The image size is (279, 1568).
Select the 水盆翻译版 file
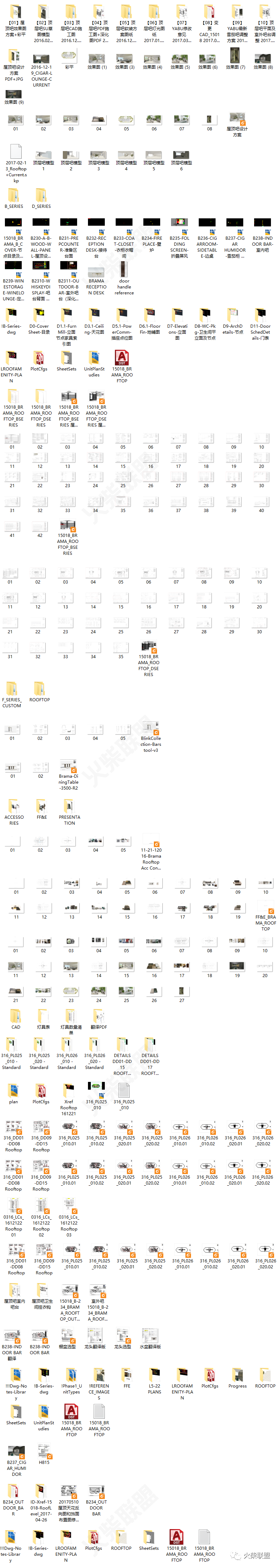150,1339
